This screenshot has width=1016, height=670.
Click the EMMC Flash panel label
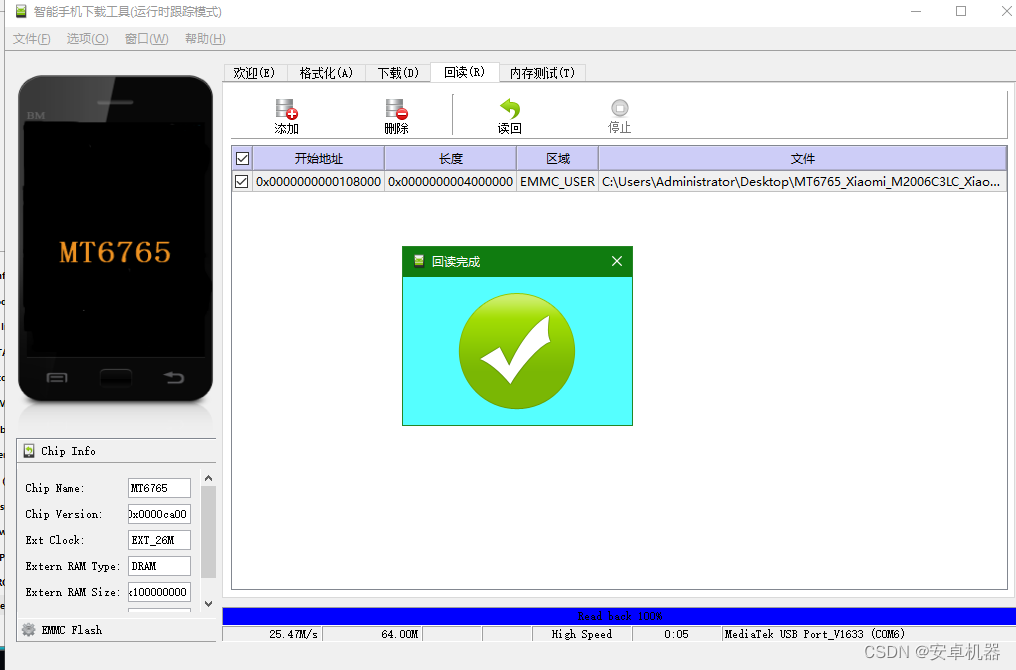point(72,630)
